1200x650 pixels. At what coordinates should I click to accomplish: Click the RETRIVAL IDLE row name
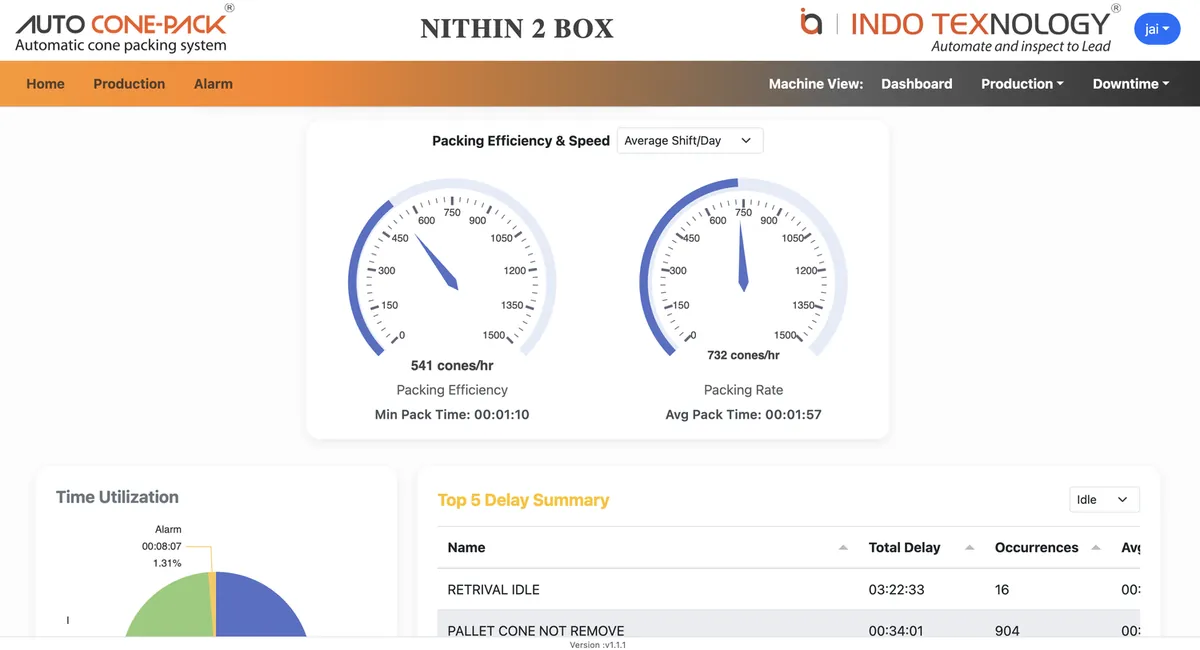click(493, 590)
